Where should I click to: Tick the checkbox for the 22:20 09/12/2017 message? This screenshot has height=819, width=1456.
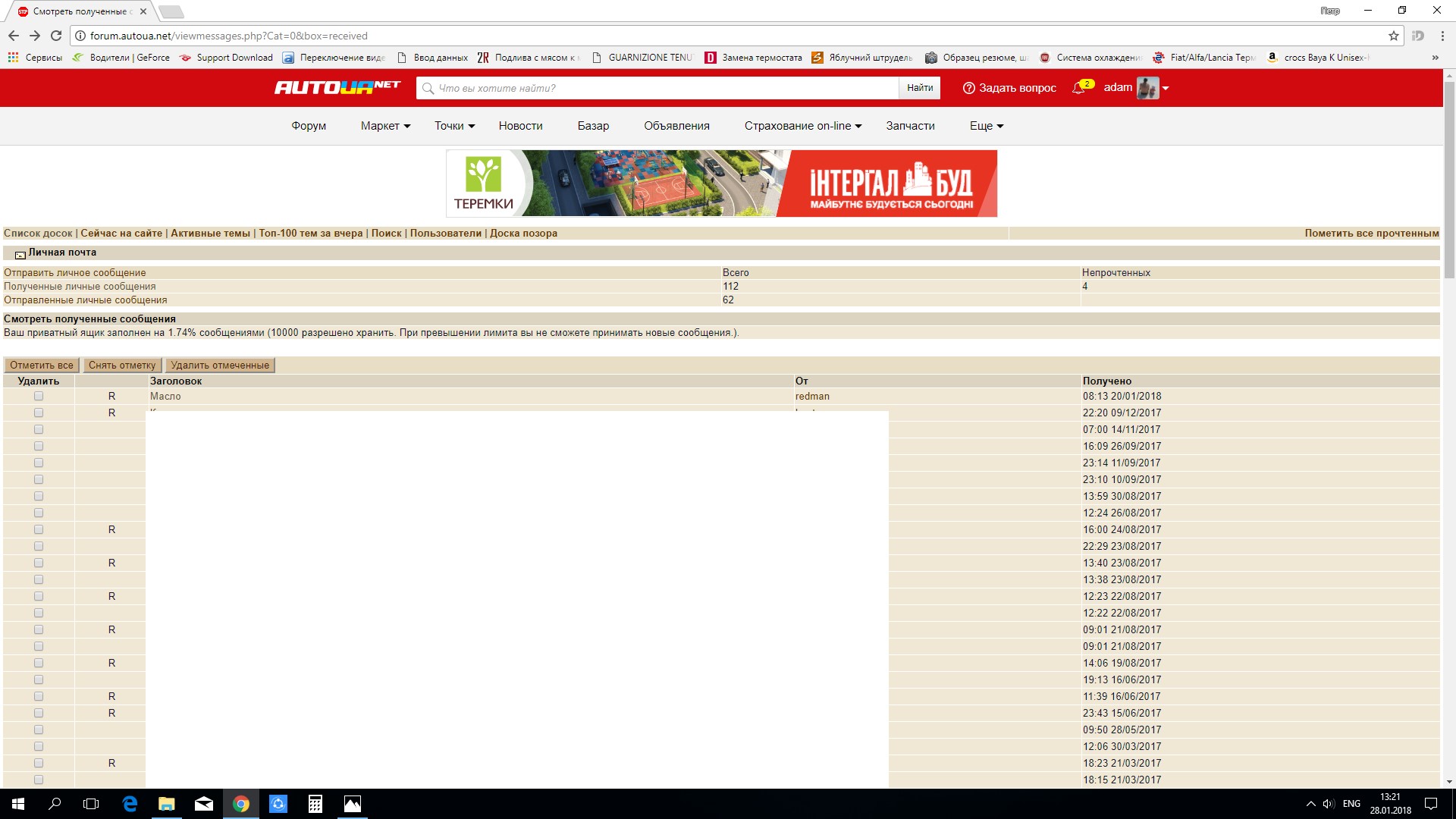(x=39, y=413)
